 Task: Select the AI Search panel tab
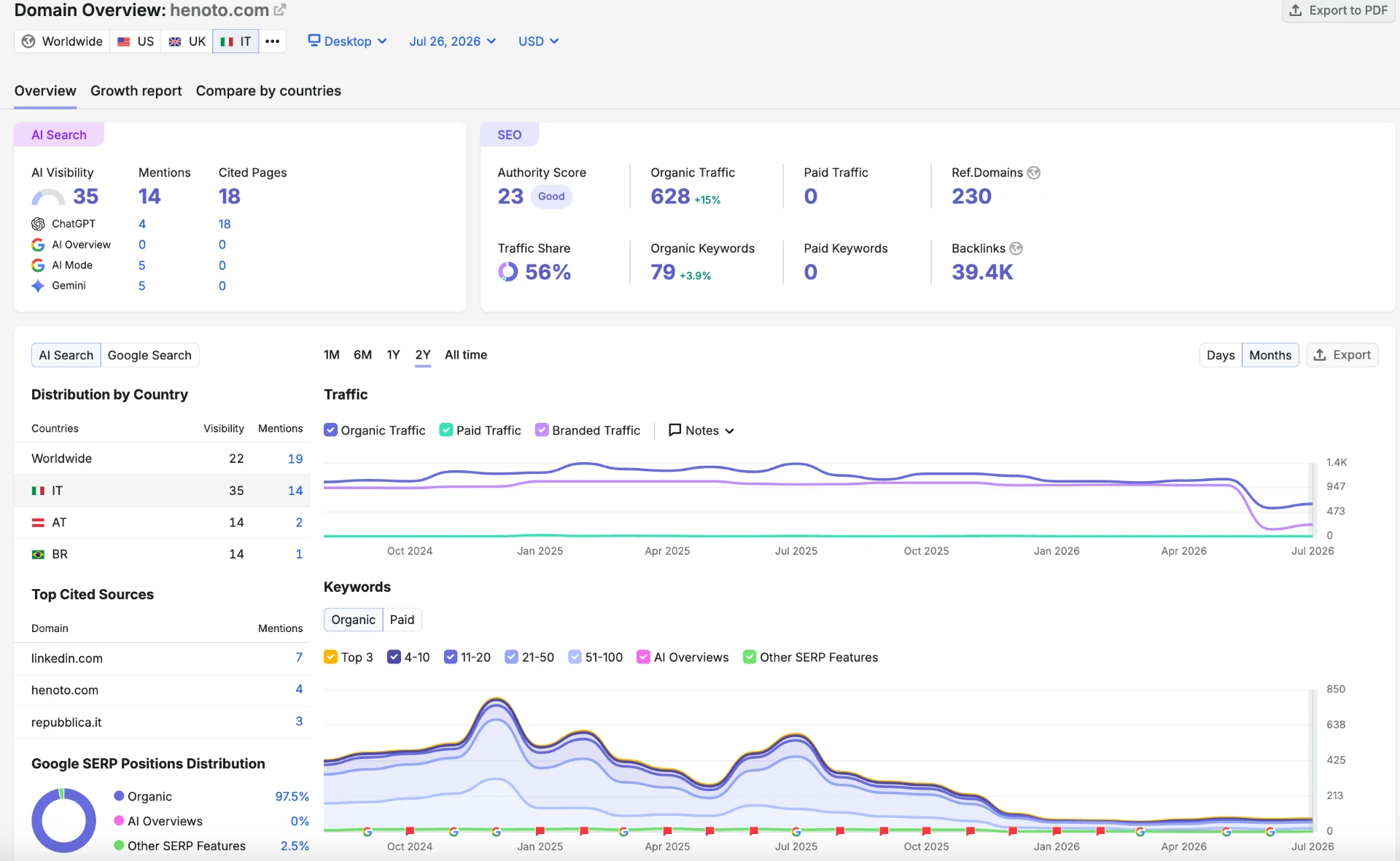[x=66, y=355]
